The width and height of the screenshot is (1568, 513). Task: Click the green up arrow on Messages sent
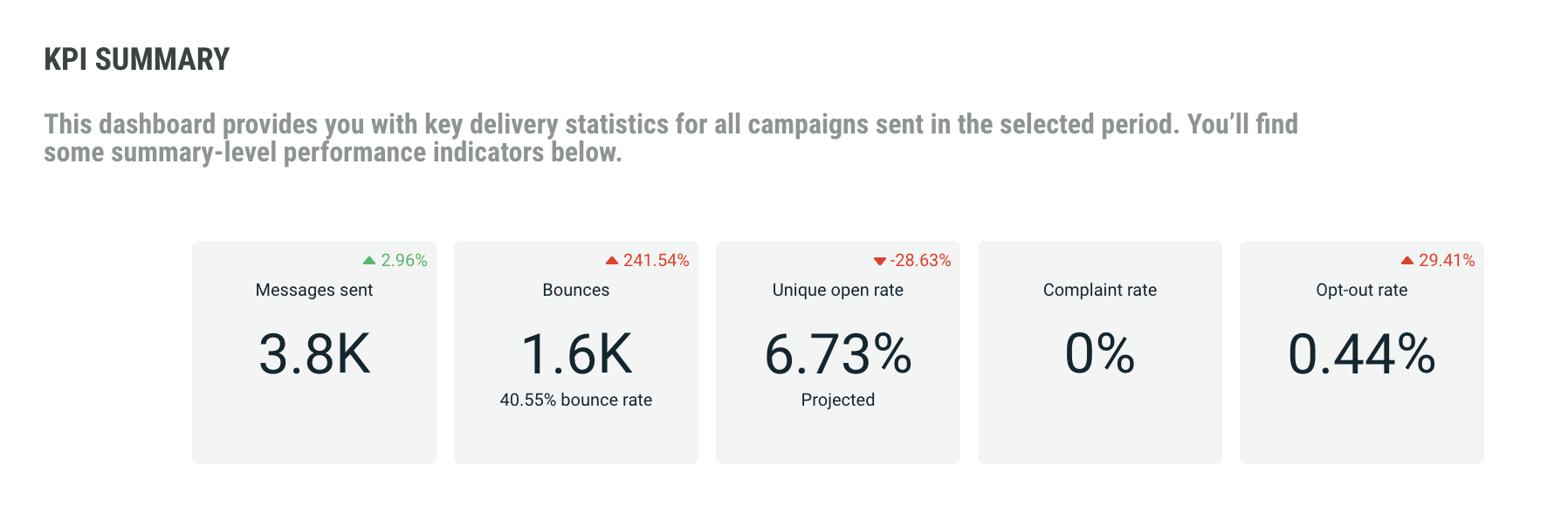coord(369,261)
